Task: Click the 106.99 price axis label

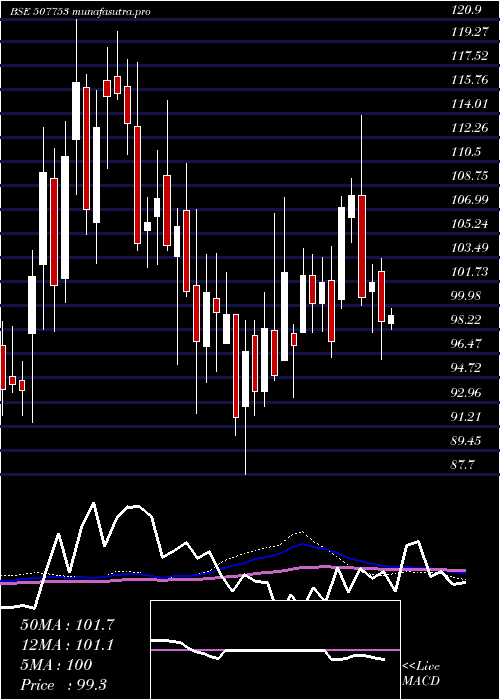Action: click(469, 200)
